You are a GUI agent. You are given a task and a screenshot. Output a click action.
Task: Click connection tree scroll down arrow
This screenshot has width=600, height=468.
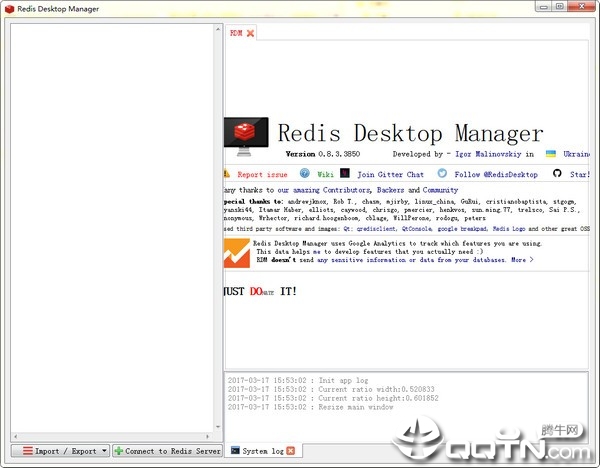click(218, 427)
